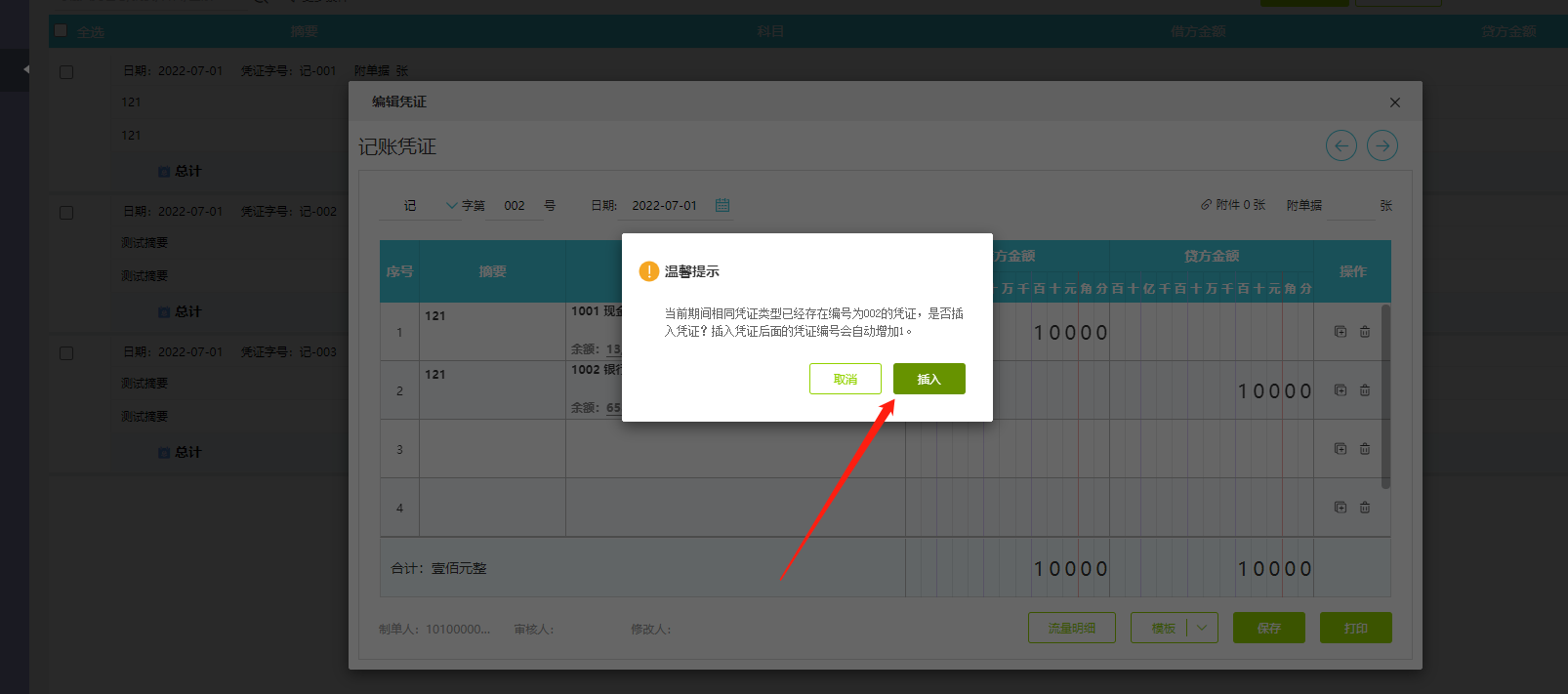Copy row 2 using the duplicate icon
Image resolution: width=1568 pixels, height=694 pixels.
[1341, 390]
